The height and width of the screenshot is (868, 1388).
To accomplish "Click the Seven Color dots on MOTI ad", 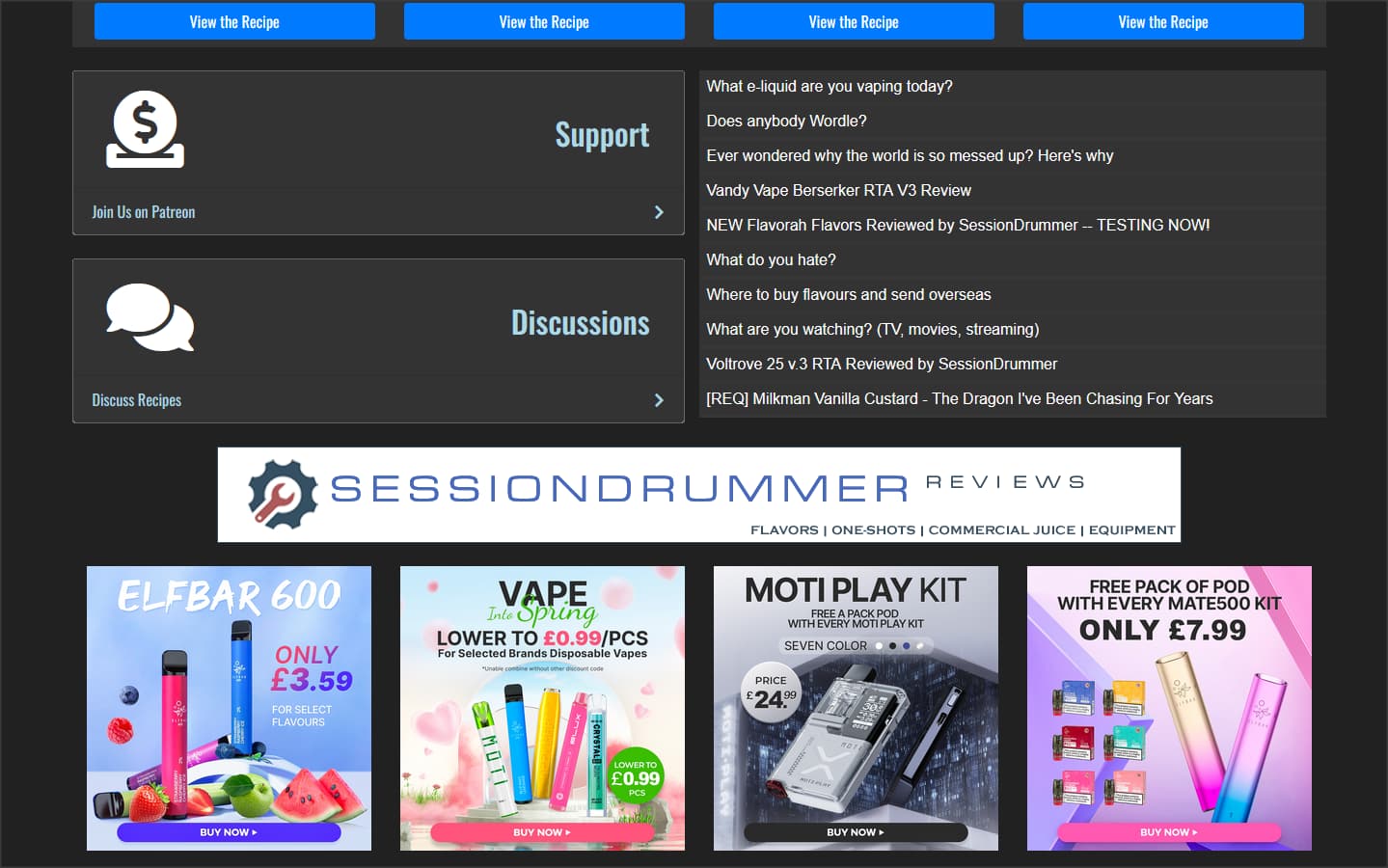I will click(899, 646).
